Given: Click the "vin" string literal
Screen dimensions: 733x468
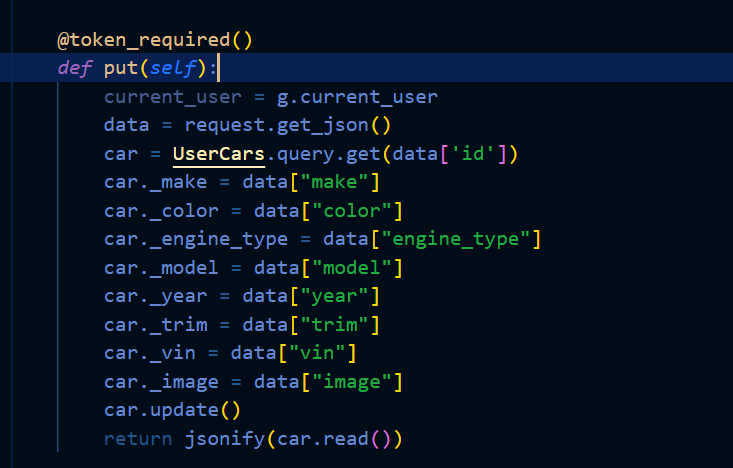Looking at the screenshot, I should 316,353.
